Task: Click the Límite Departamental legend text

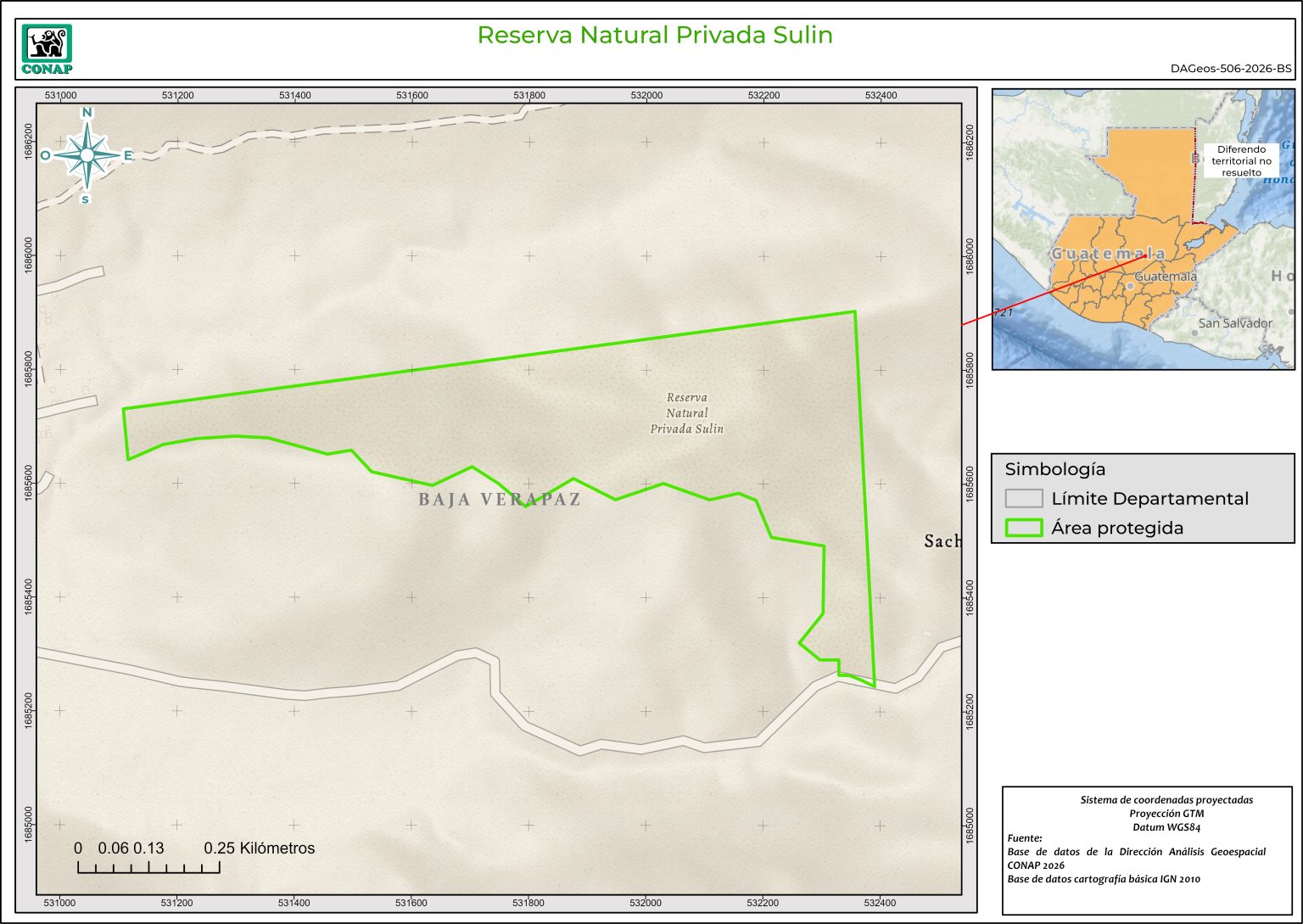Action: pyautogui.click(x=1149, y=499)
